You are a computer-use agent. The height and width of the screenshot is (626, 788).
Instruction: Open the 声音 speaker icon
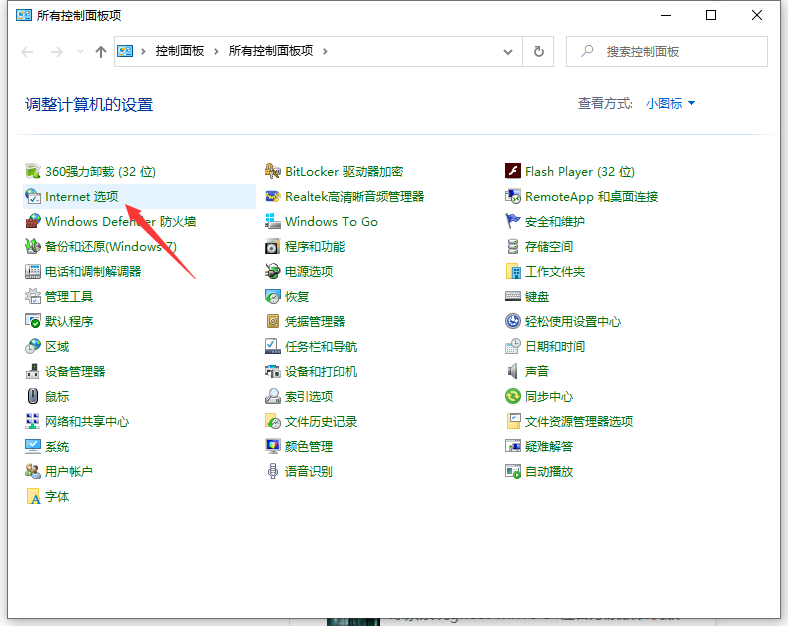tap(513, 372)
